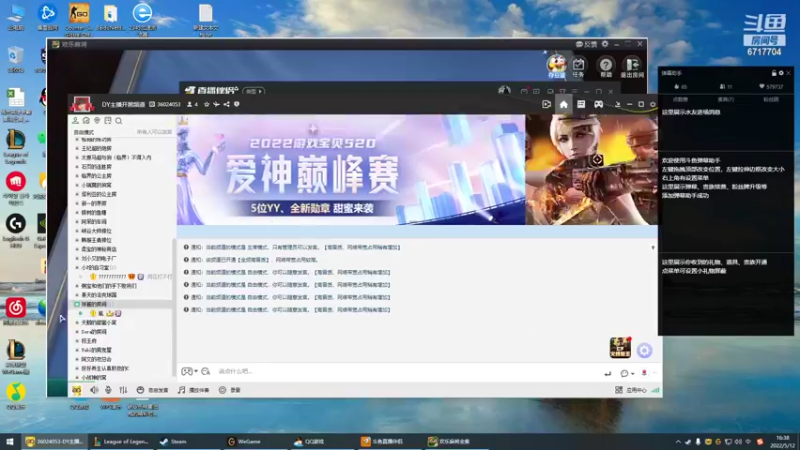Click 反馈 feedback in mahjong window title bar
The width and height of the screenshot is (800, 450).
coord(586,44)
